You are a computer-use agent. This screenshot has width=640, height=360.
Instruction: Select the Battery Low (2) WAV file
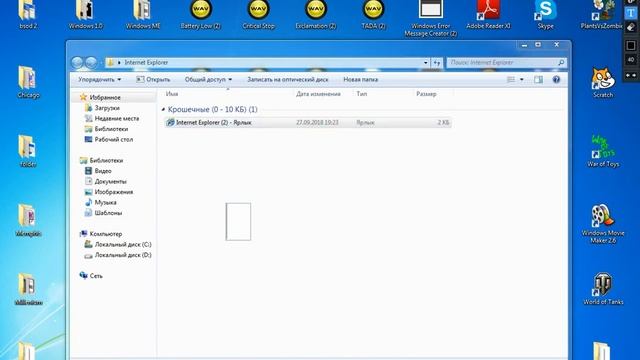[200, 15]
